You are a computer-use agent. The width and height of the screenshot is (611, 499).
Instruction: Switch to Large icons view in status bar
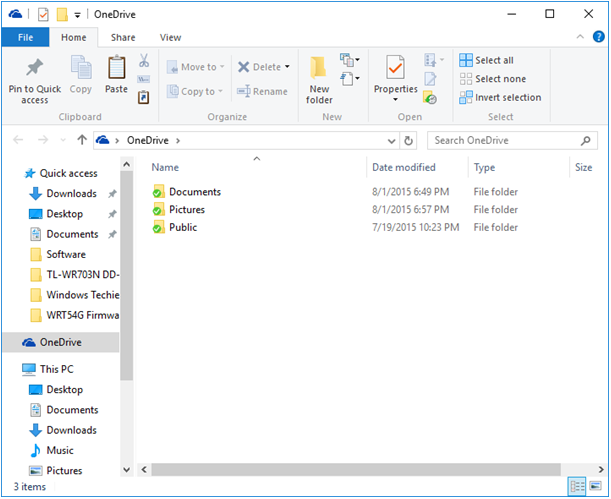coord(595,486)
